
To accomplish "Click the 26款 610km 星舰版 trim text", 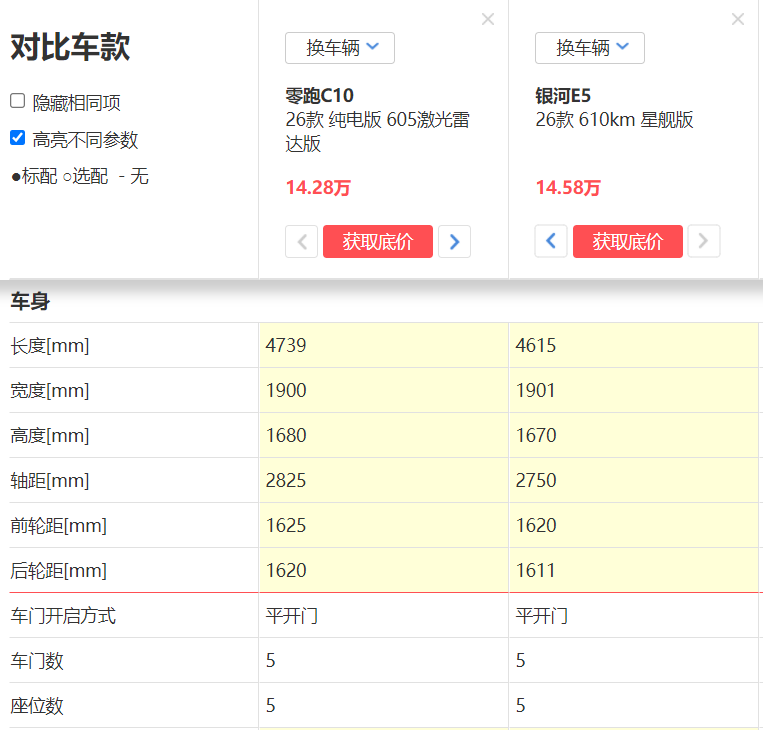I will [614, 121].
